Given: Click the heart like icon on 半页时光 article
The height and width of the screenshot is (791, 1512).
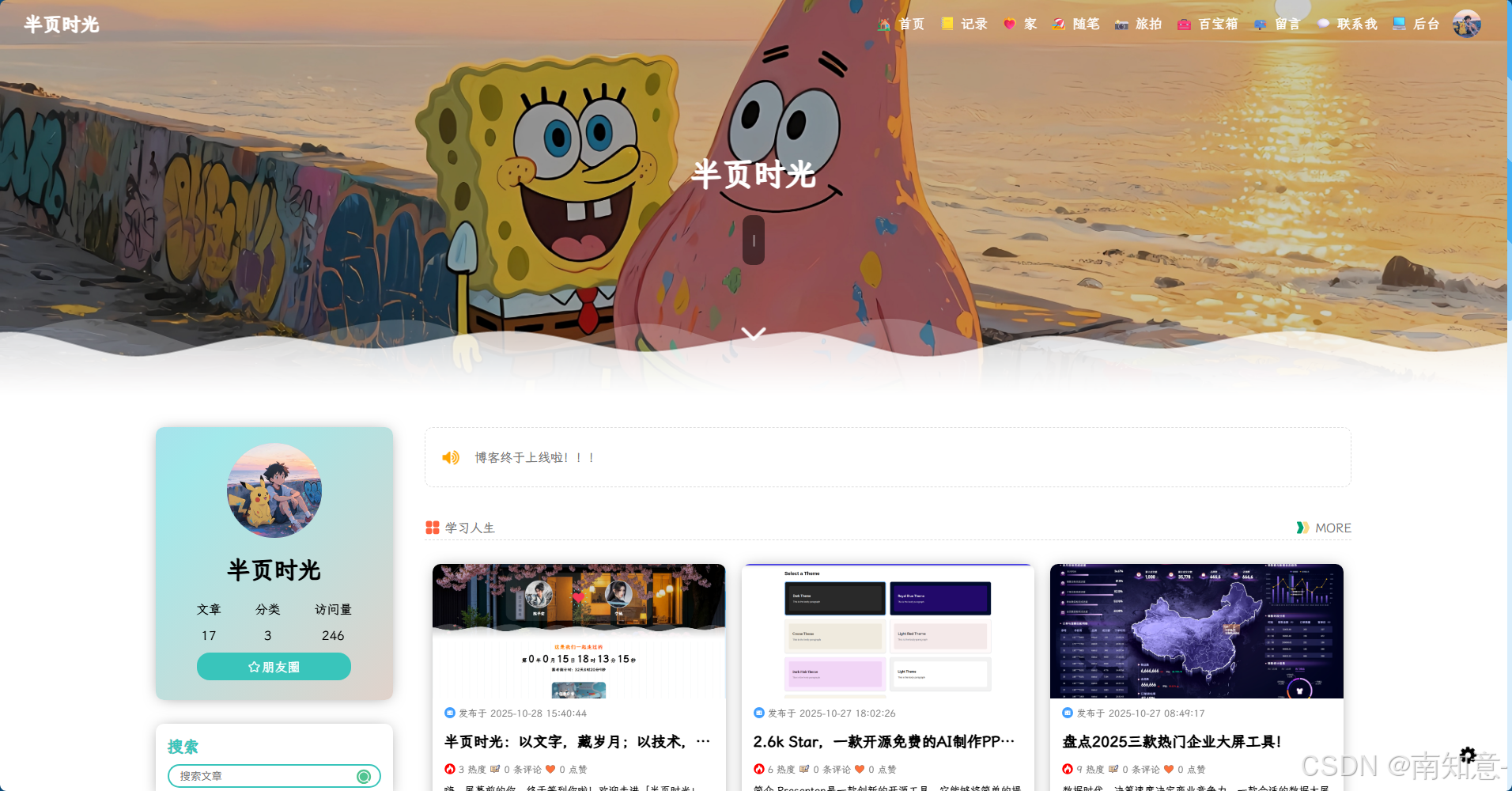Looking at the screenshot, I should [550, 769].
